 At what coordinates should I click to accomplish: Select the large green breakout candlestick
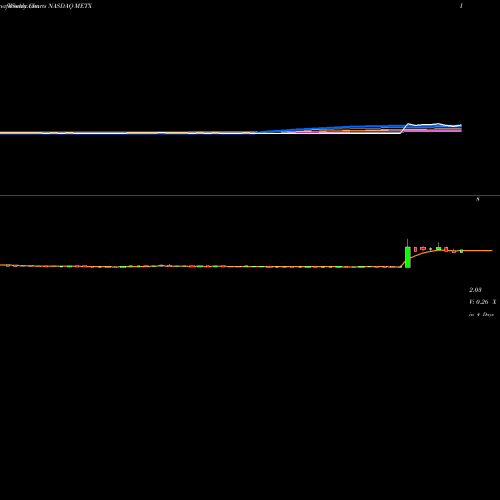click(x=408, y=257)
